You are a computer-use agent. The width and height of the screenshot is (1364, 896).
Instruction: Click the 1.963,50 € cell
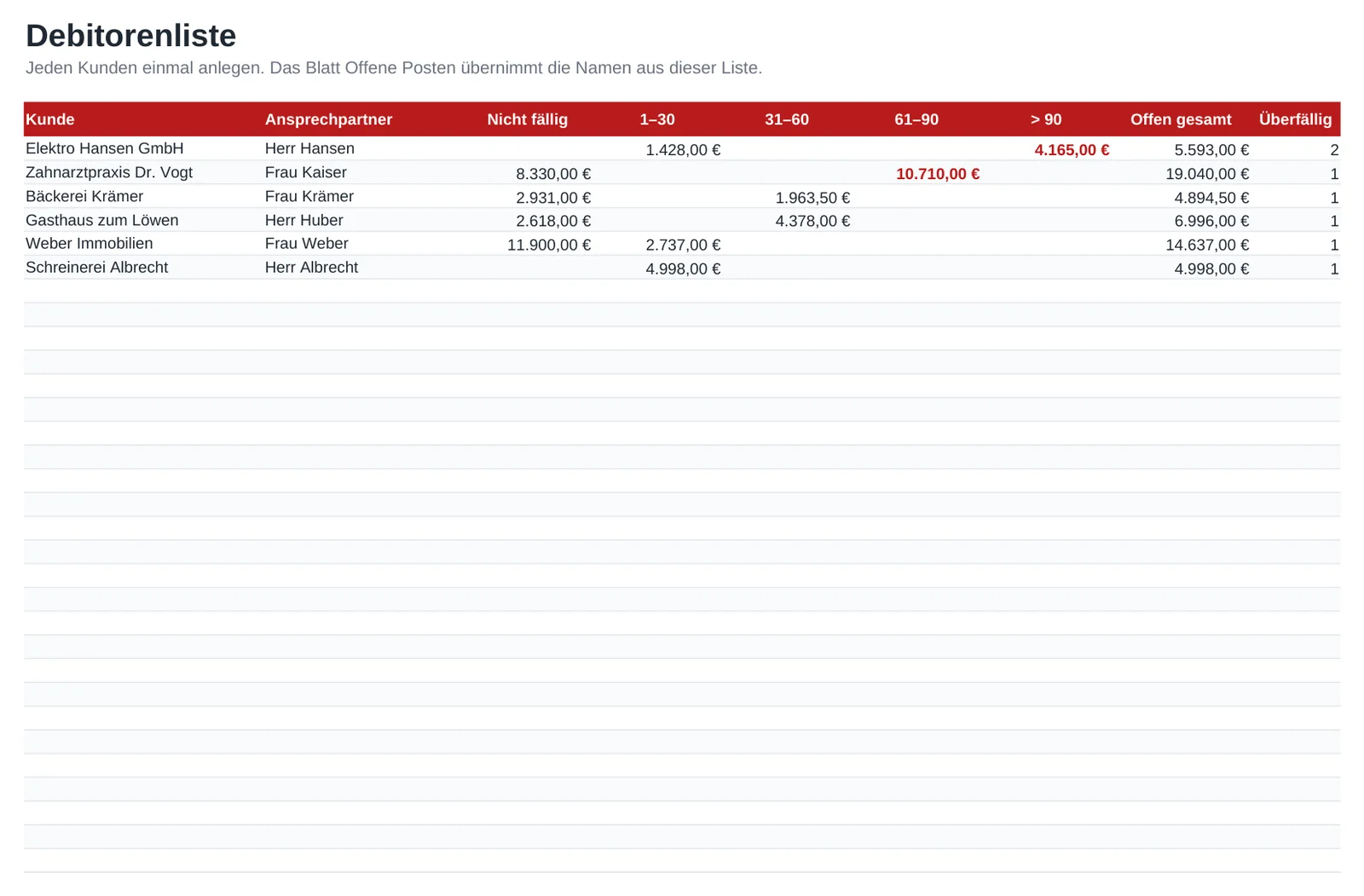click(812, 198)
